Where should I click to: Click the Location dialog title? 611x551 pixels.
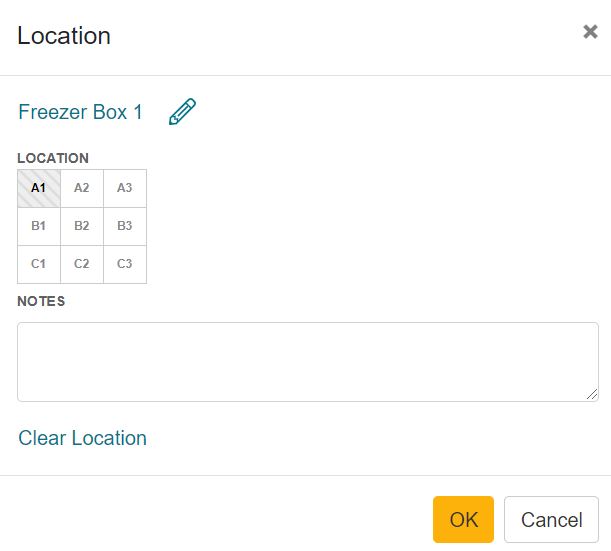(x=64, y=36)
